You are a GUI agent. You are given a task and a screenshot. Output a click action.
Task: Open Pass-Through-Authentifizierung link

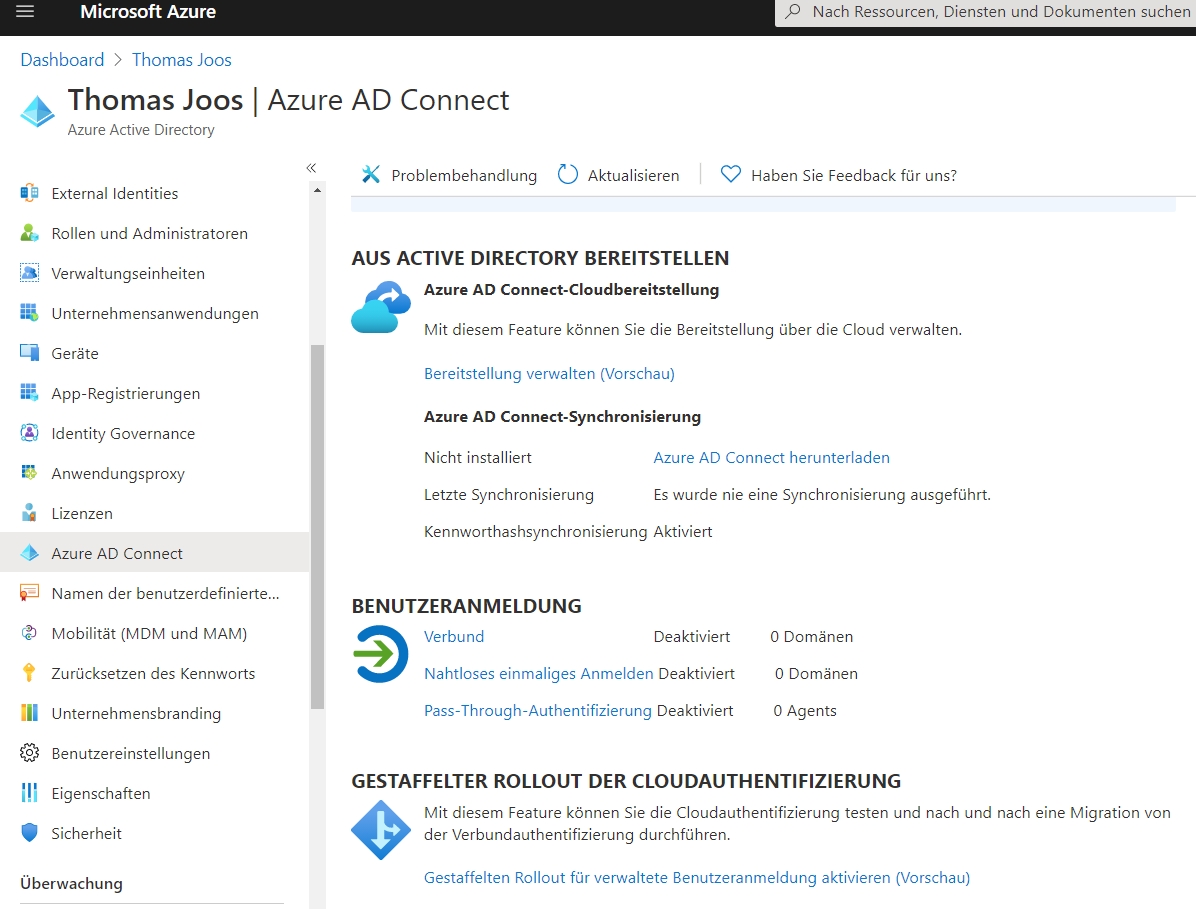(x=538, y=711)
